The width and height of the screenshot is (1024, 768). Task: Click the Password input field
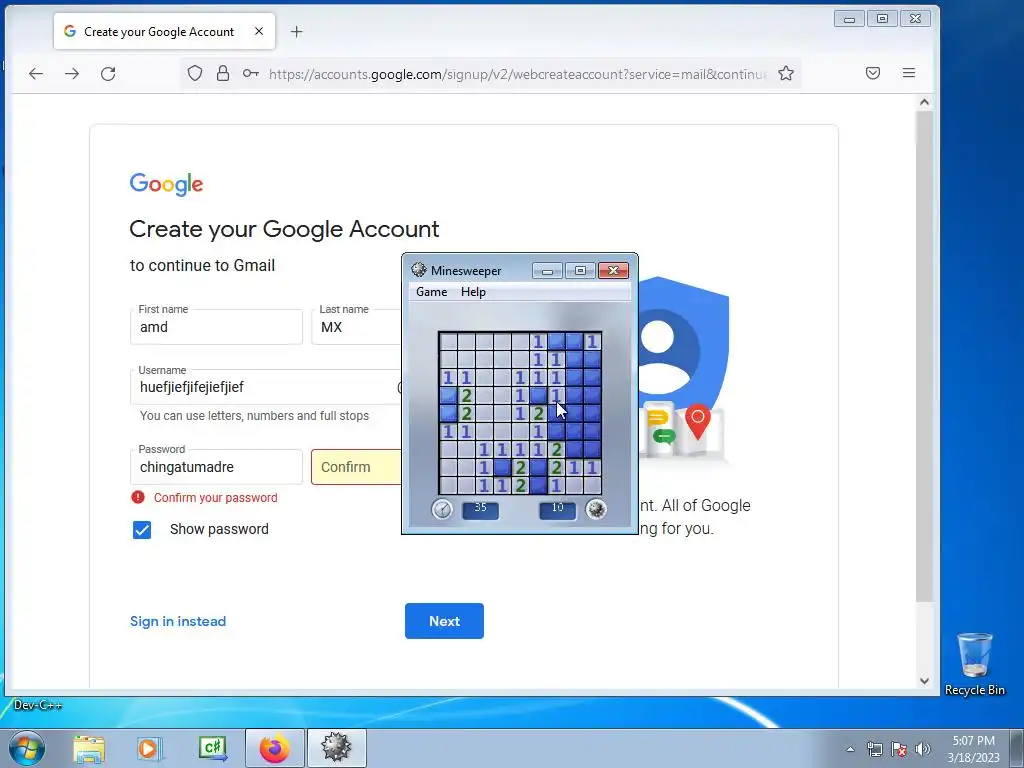216,467
